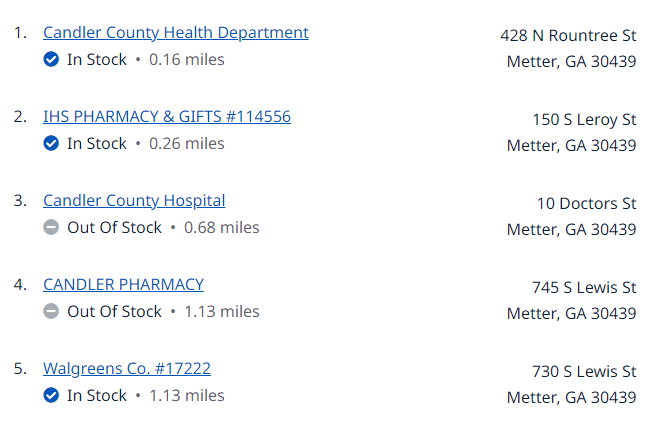Click in-stock checkmark icon for Health Department
The width and height of the screenshot is (652, 433).
coord(51,59)
